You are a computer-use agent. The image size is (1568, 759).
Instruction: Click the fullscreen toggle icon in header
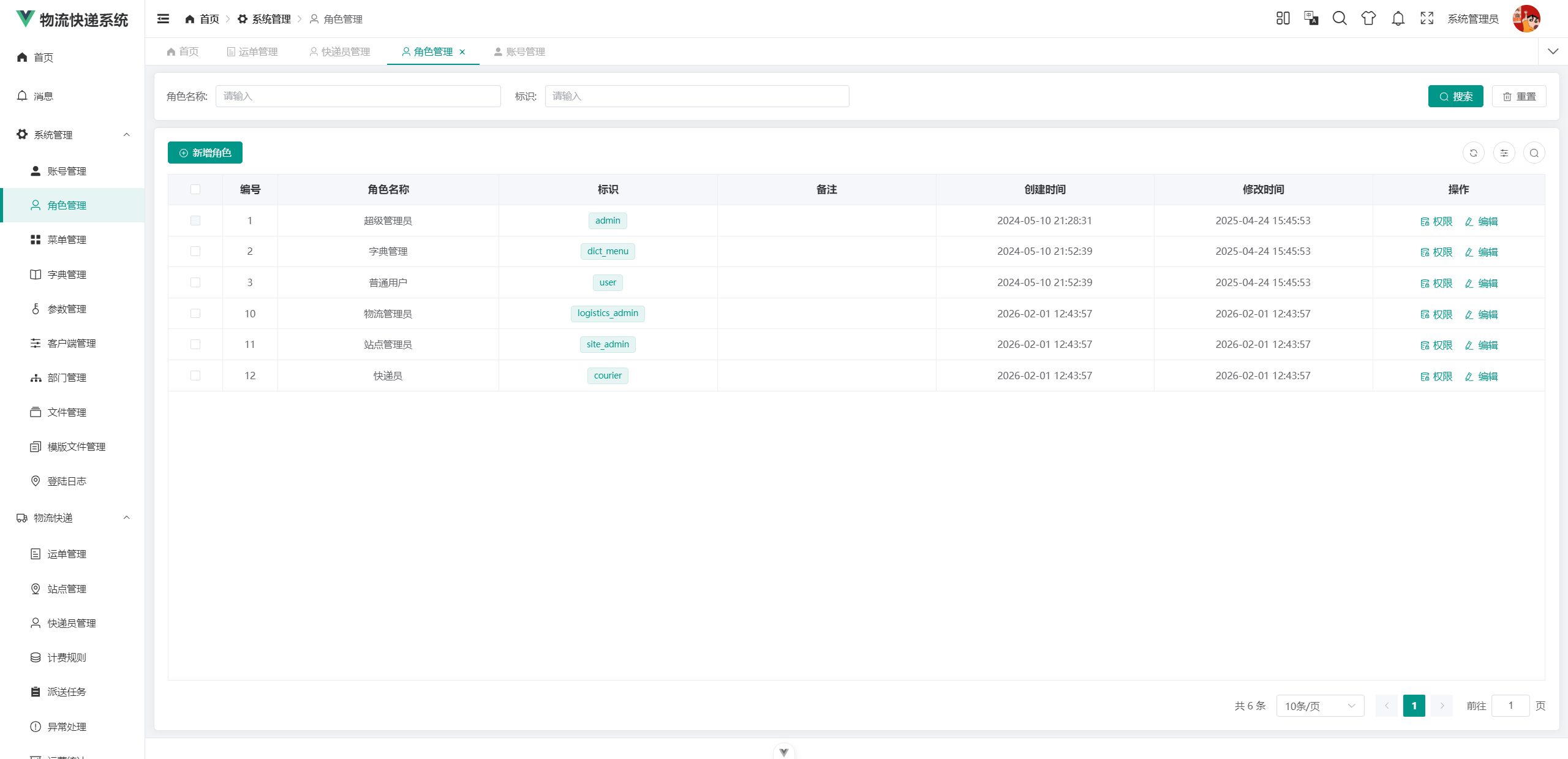click(1427, 18)
